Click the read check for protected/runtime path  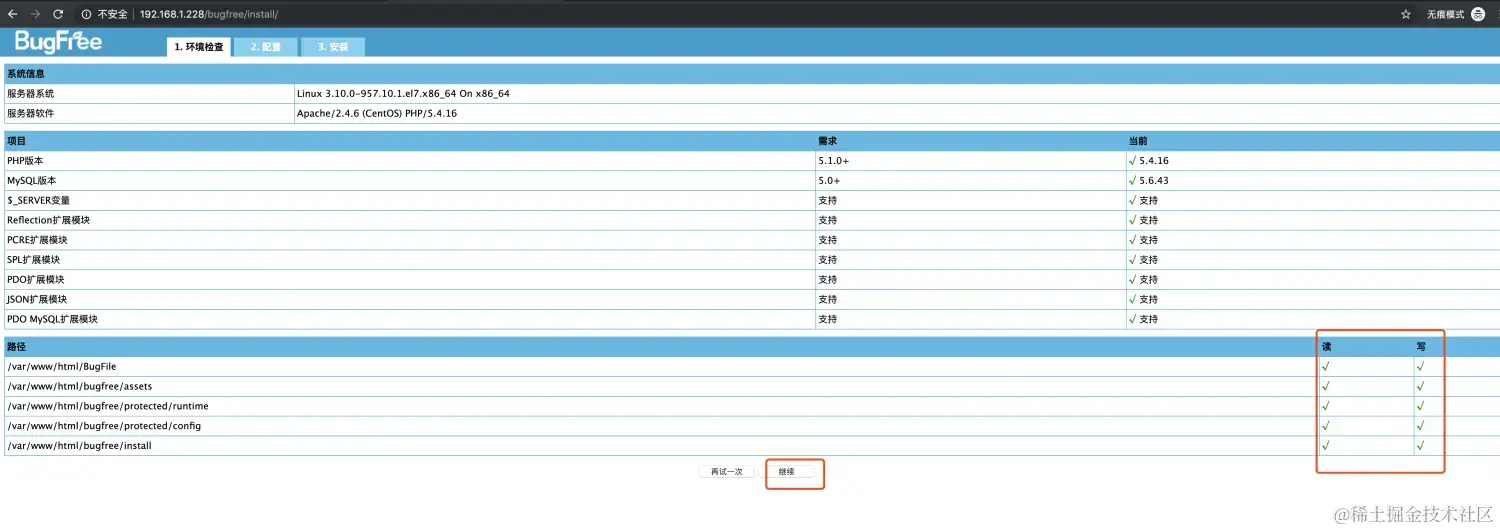1326,406
